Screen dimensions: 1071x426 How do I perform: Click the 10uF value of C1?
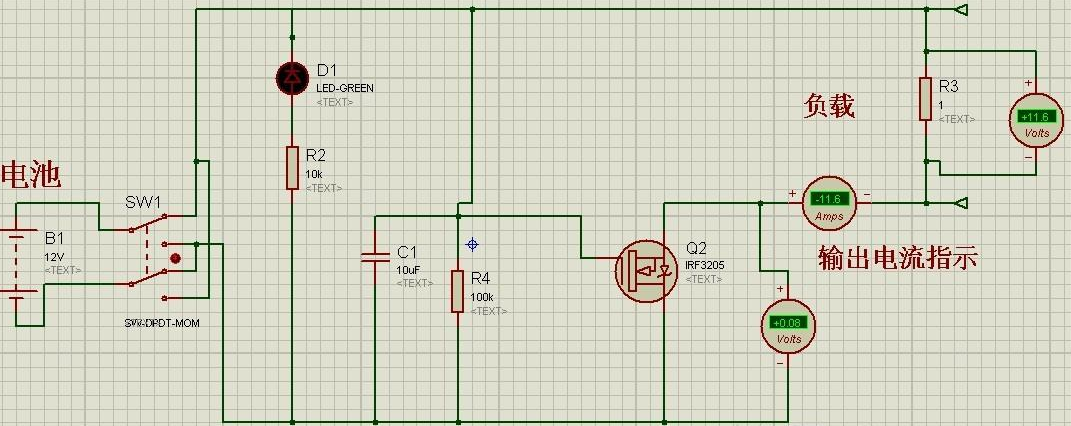pos(408,269)
